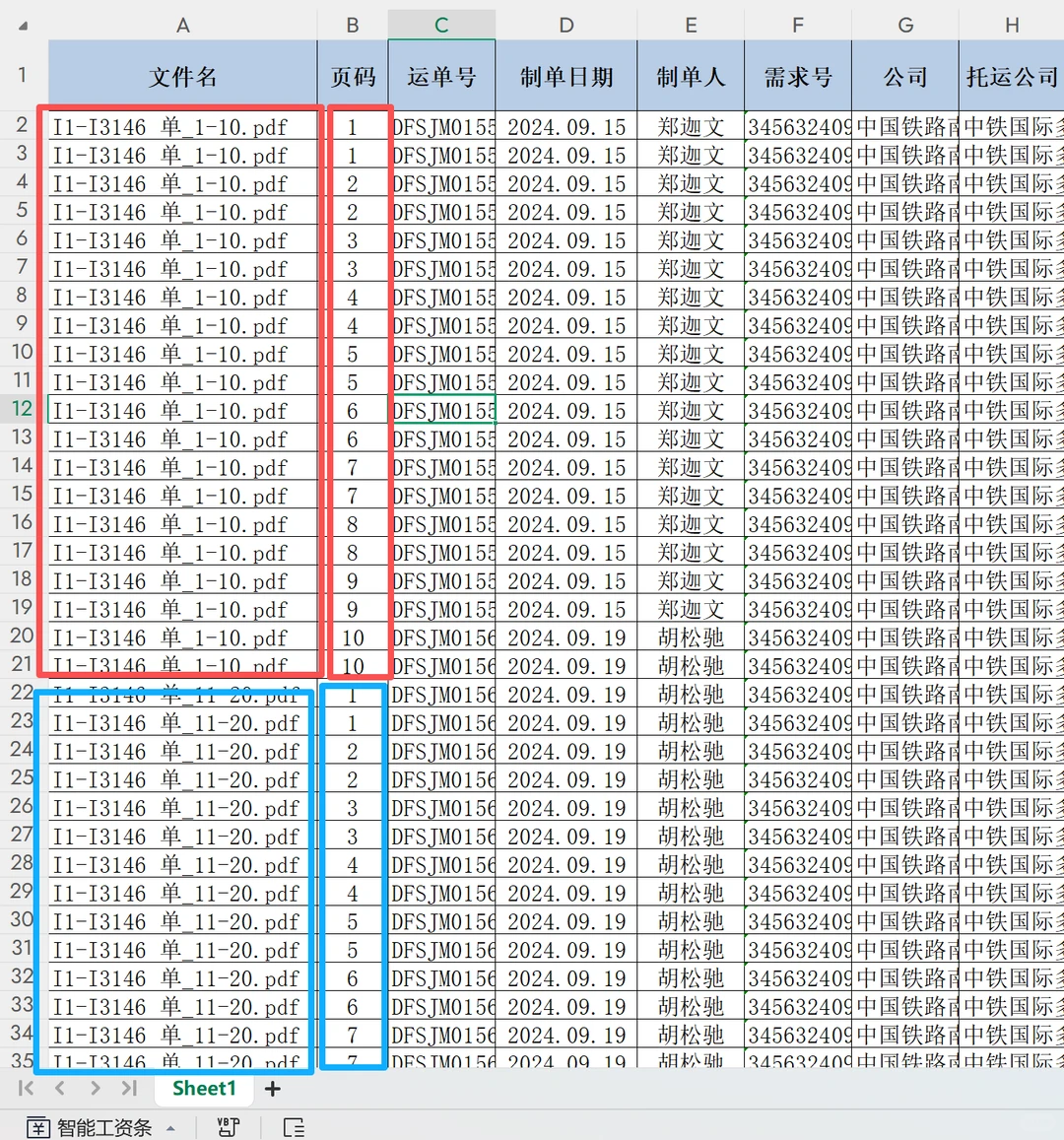The width and height of the screenshot is (1064, 1140).
Task: Select the 运单号 column C header
Action: pyautogui.click(x=440, y=25)
